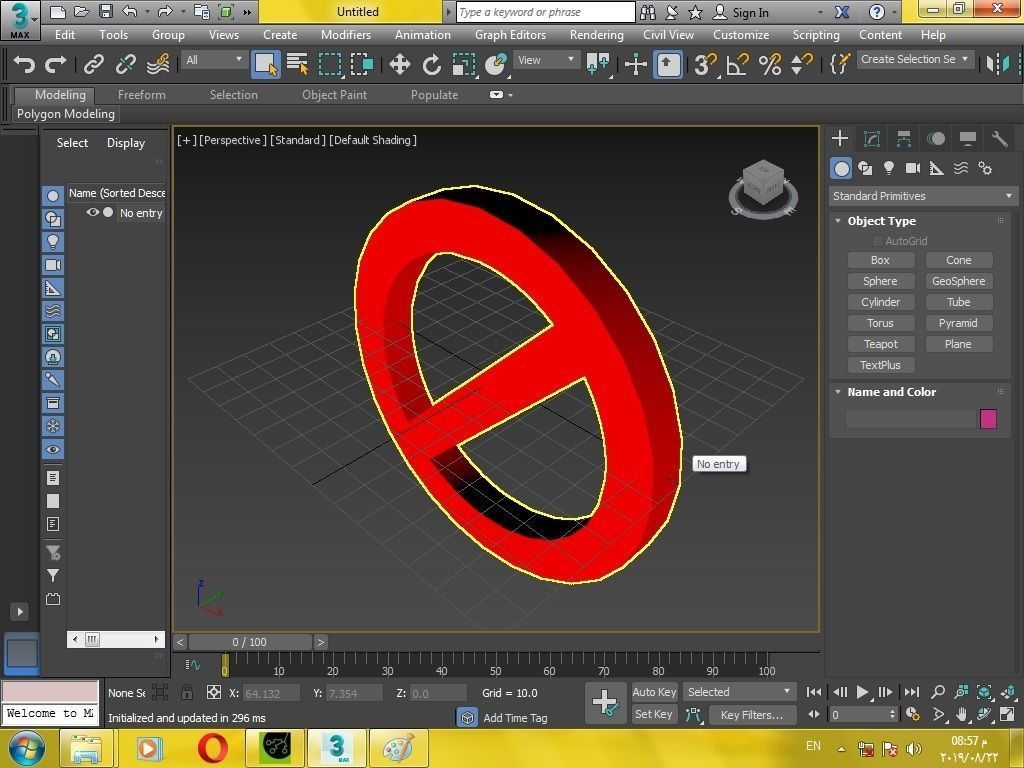Switch to Lights category icon
Image resolution: width=1024 pixels, height=768 pixels.
tap(889, 168)
